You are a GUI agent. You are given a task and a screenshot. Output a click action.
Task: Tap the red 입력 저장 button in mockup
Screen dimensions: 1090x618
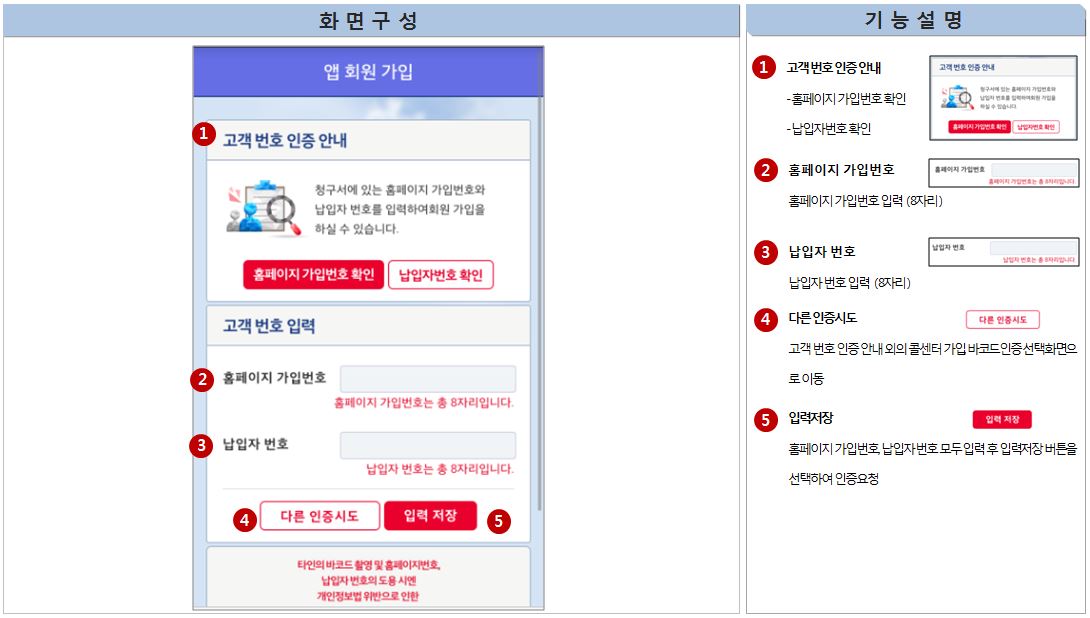430,516
